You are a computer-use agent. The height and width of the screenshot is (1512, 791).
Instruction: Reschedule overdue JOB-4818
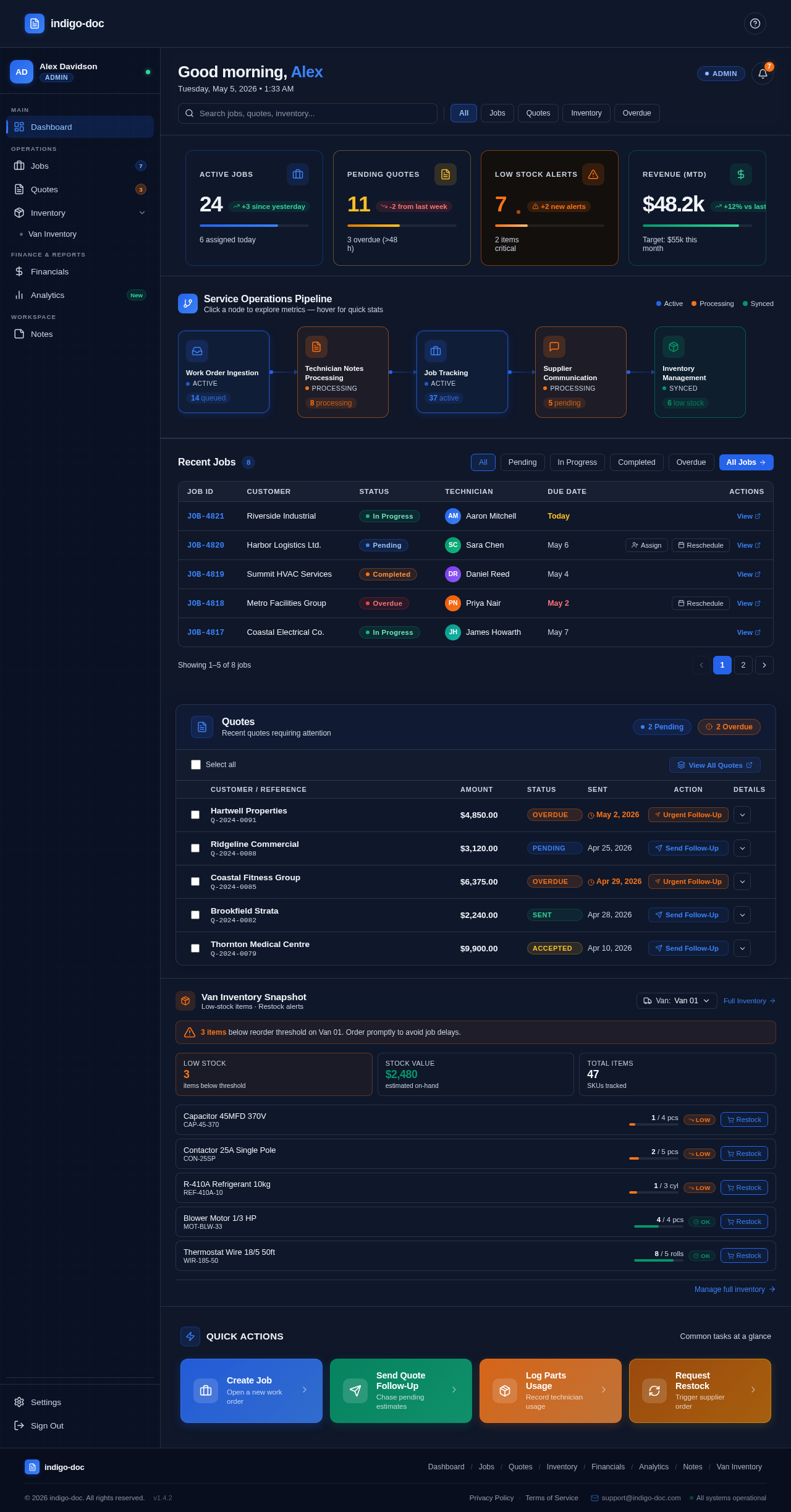point(701,603)
